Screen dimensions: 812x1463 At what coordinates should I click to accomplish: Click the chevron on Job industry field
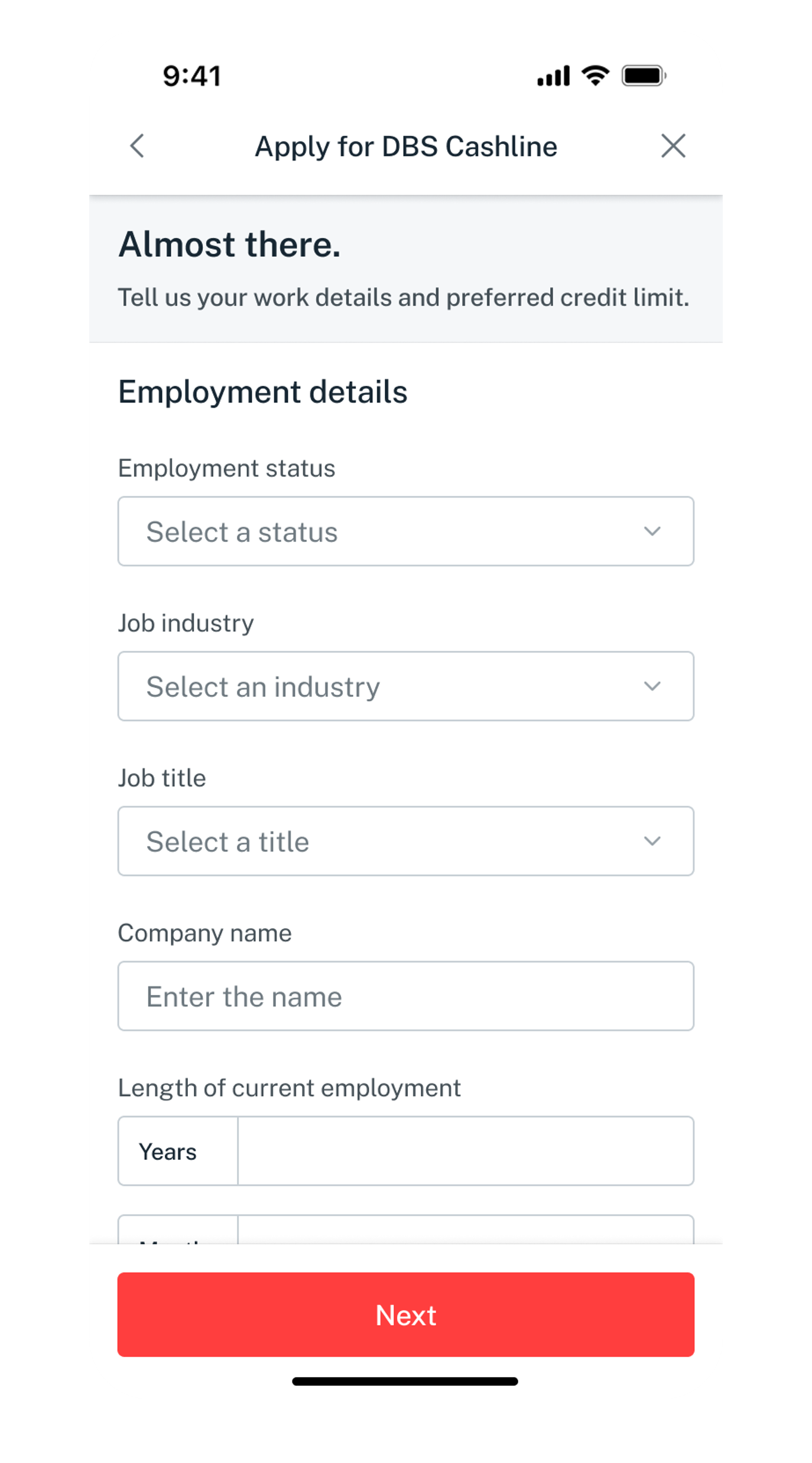tap(652, 686)
